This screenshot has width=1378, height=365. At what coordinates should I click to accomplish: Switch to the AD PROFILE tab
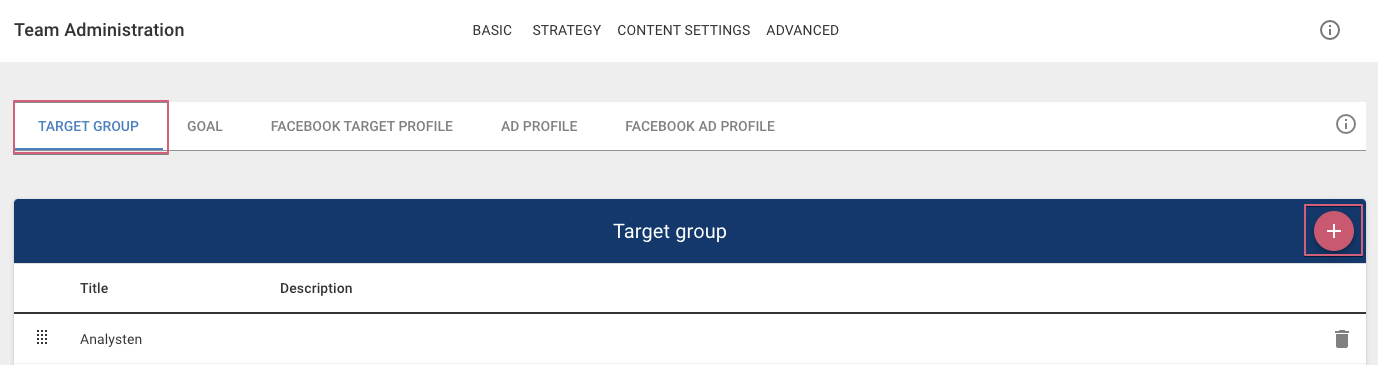(x=539, y=126)
